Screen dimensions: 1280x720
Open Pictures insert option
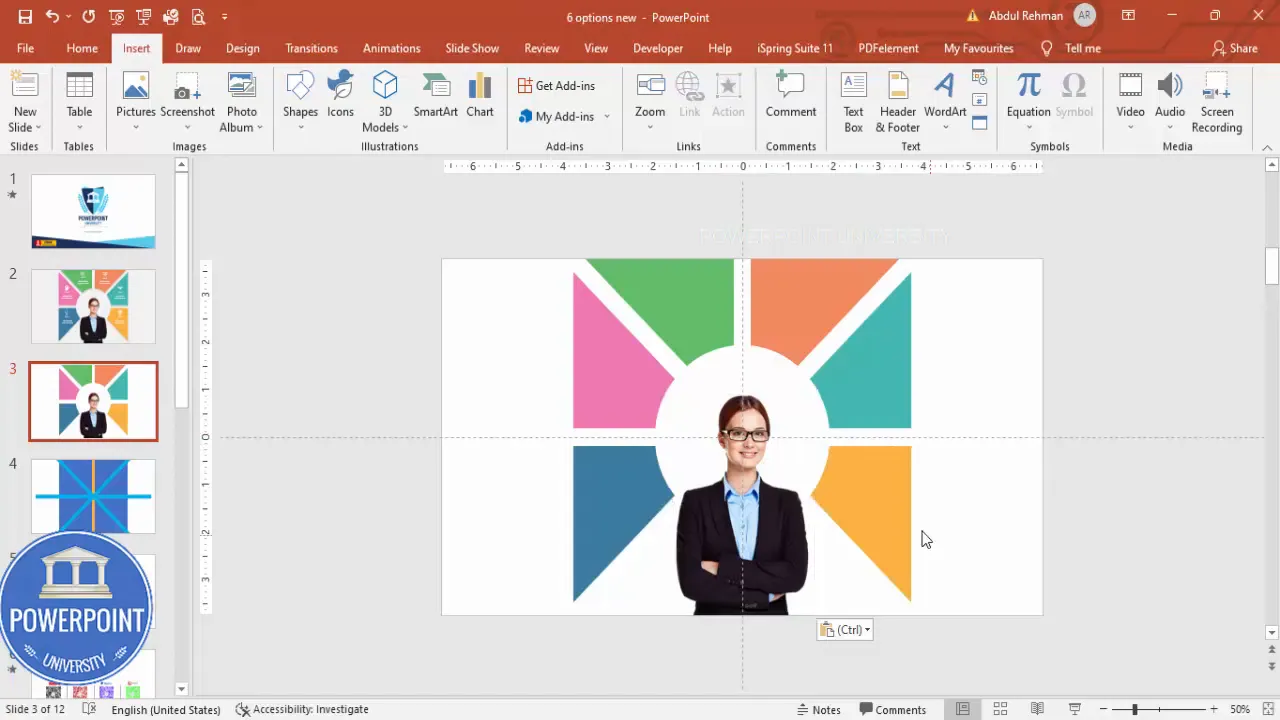pyautogui.click(x=135, y=102)
